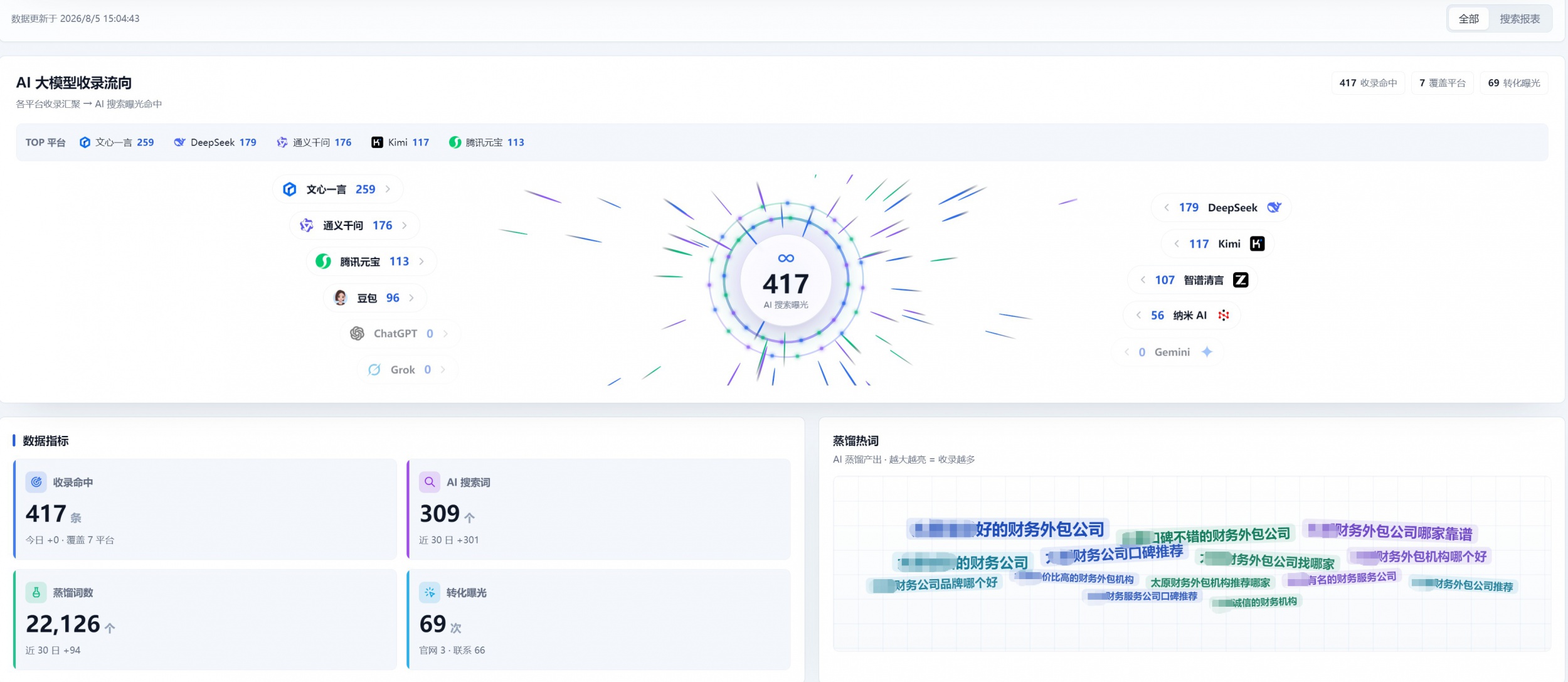Image resolution: width=1568 pixels, height=682 pixels.
Task: Expand Grok 0 chevron
Action: pos(443,370)
